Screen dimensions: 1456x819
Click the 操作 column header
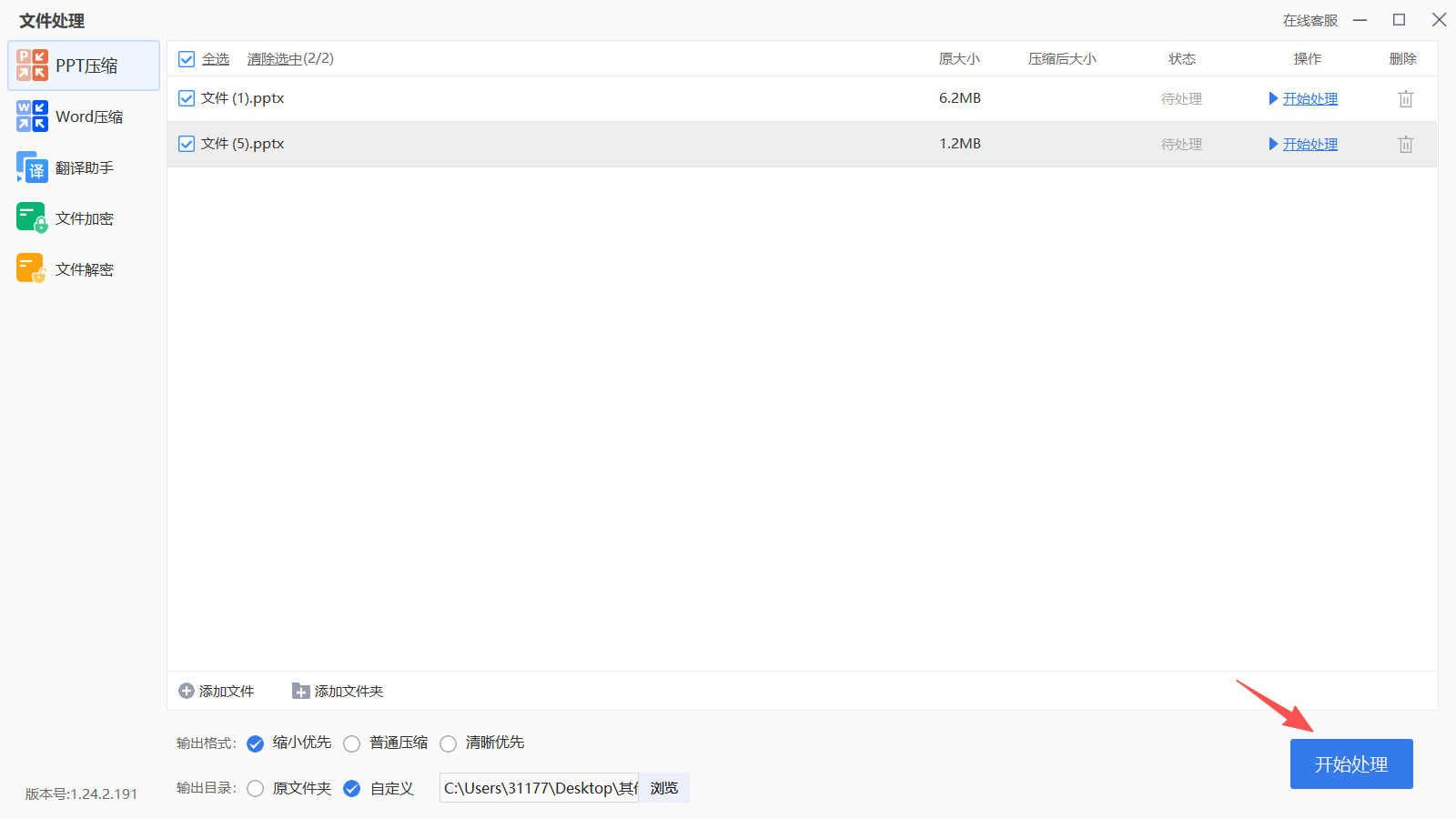click(1308, 59)
